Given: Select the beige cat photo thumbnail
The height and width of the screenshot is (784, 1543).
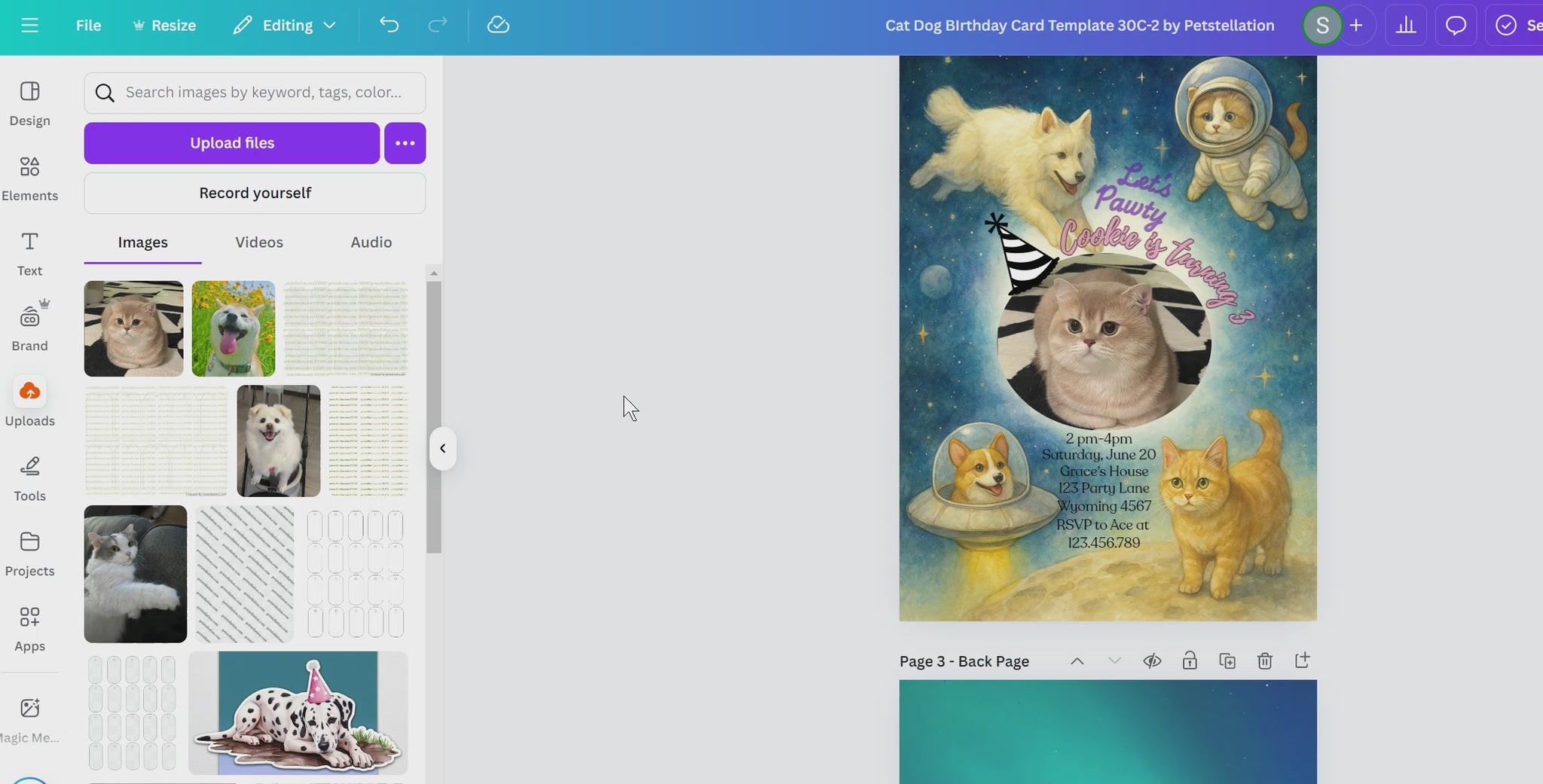Looking at the screenshot, I should point(133,328).
